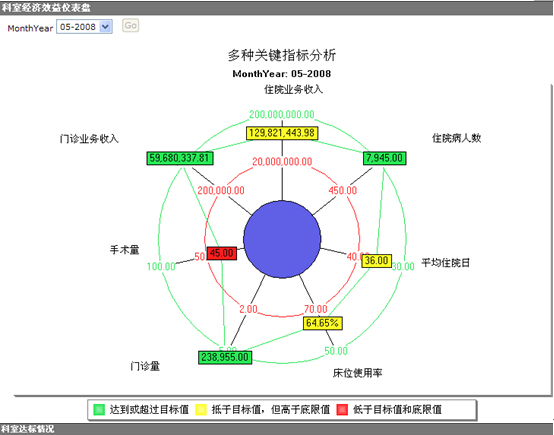The height and width of the screenshot is (435, 554).
Task: Select the 59,680,337.81 green value box
Action: point(180,158)
